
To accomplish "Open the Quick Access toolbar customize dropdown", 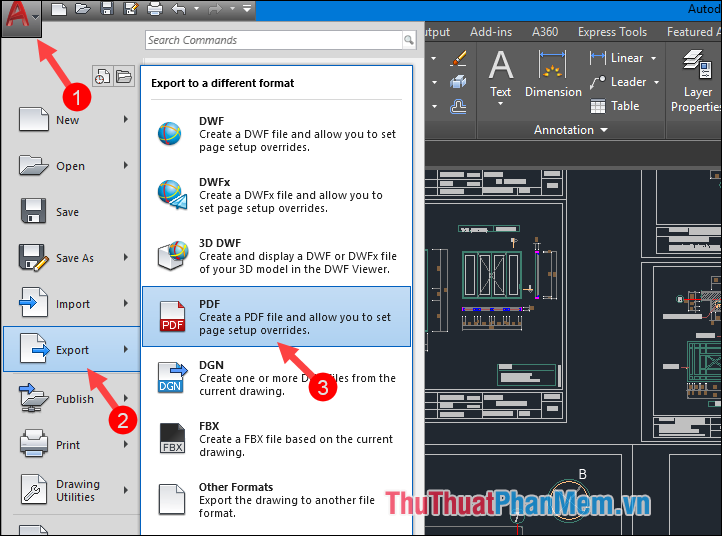I will point(247,10).
